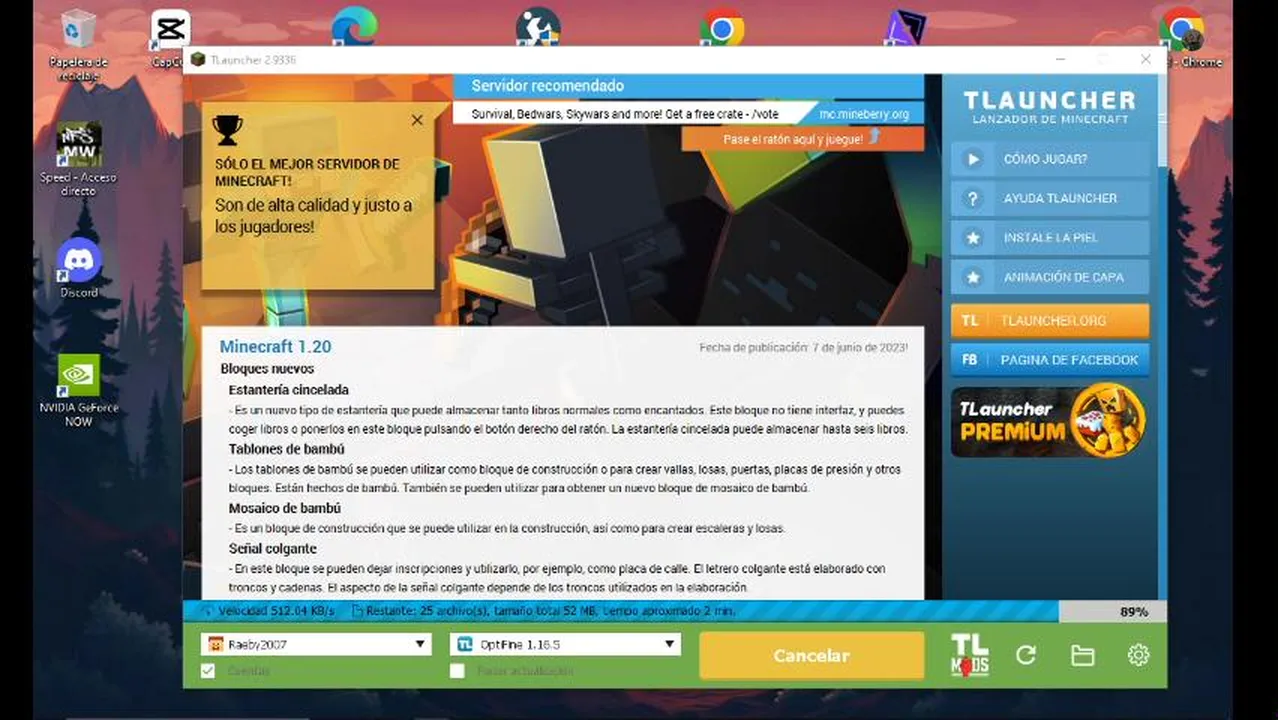Click the TL version icon beside OptiFine

pyautogui.click(x=464, y=644)
